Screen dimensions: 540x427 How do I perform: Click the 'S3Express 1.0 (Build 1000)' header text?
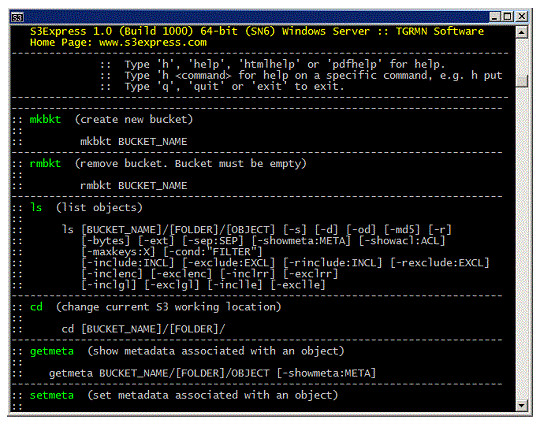pyautogui.click(x=112, y=31)
